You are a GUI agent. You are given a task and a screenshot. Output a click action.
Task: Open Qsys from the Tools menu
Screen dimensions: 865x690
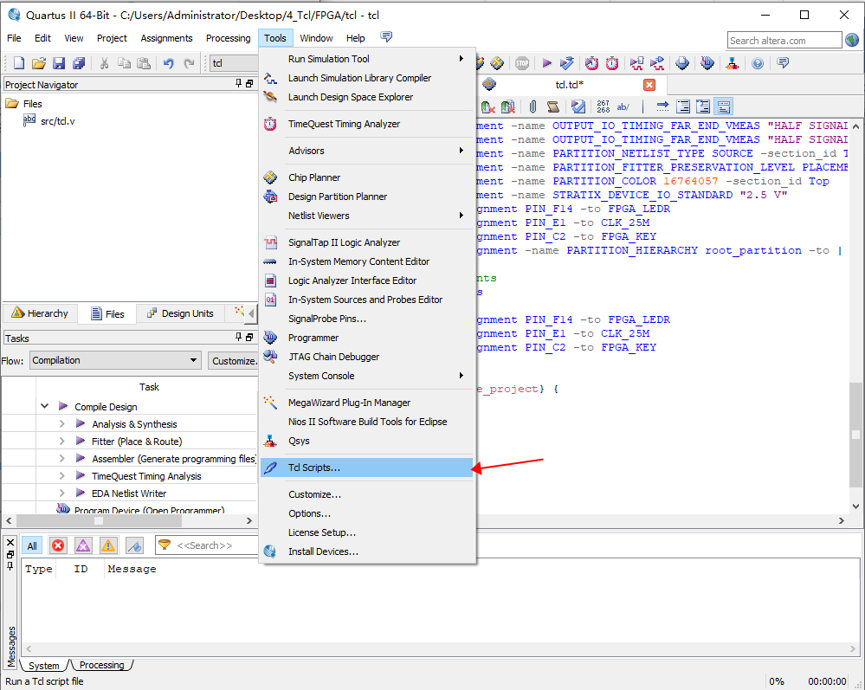coord(299,441)
